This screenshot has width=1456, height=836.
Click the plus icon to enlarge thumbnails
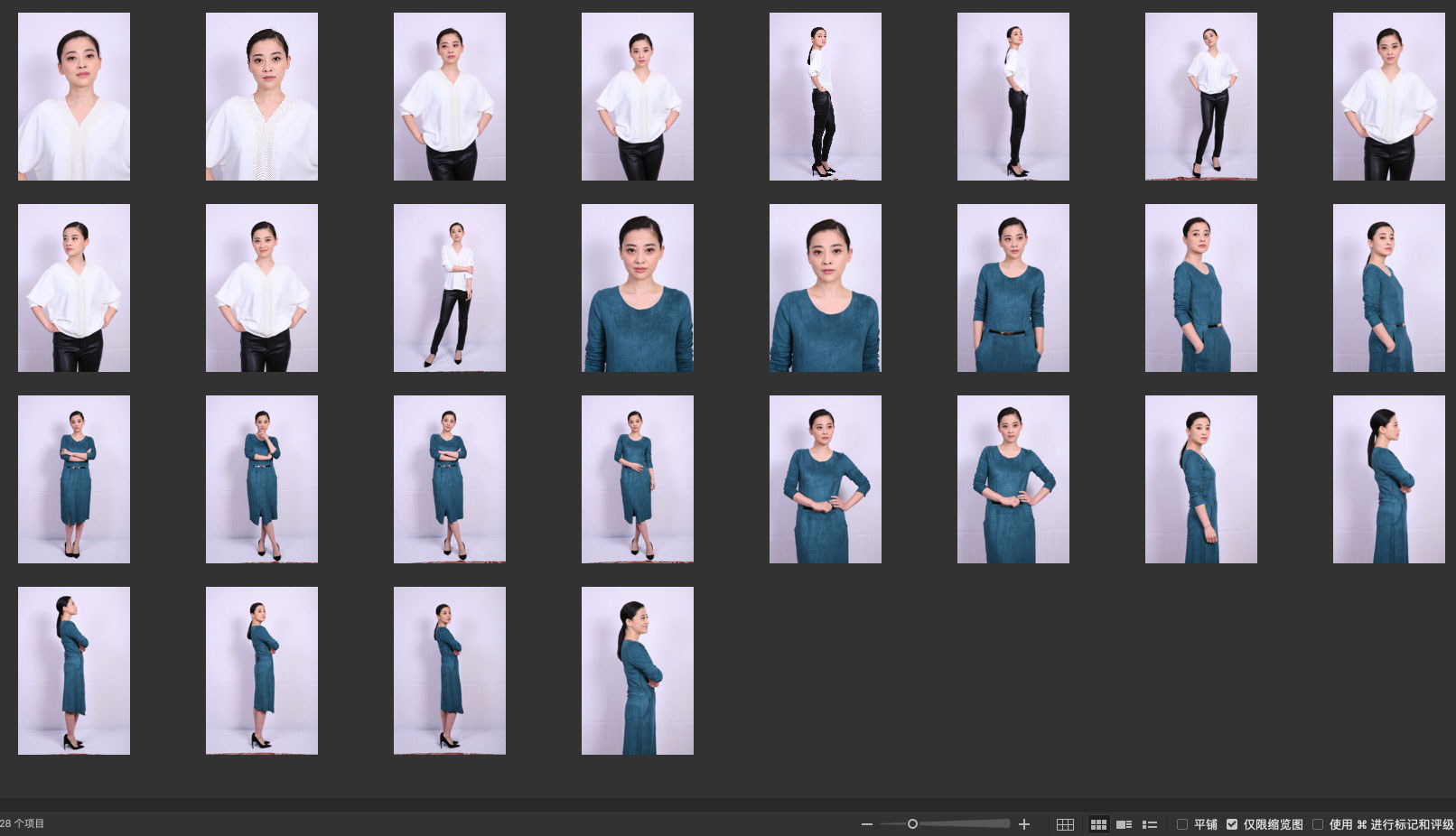click(x=1024, y=824)
